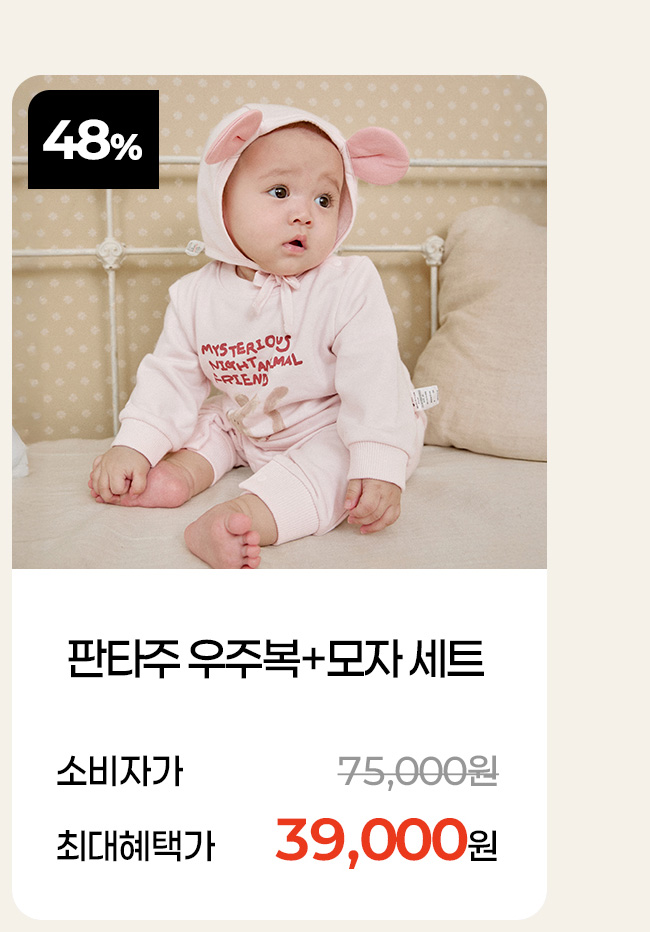Open the baby product photo

point(279,322)
